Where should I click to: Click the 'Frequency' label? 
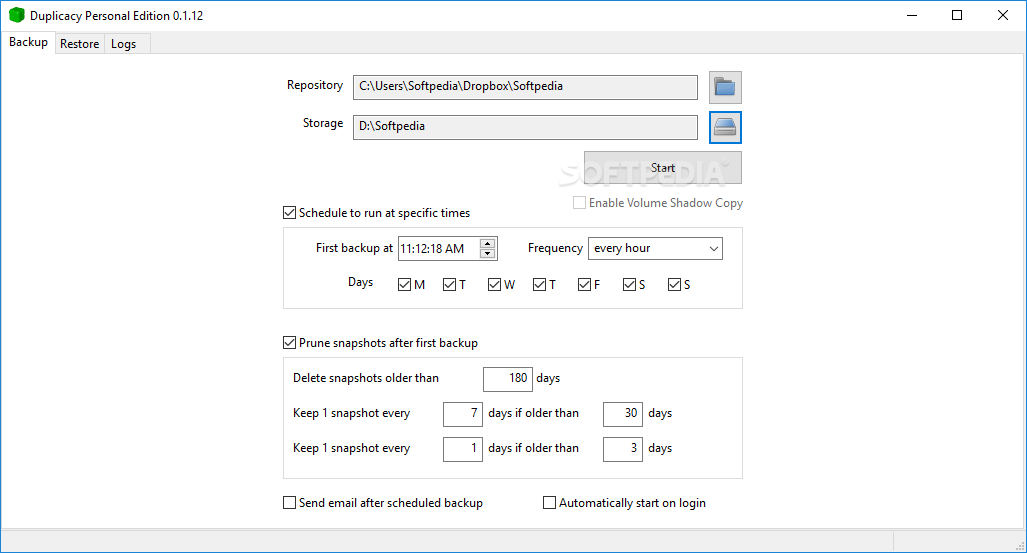(x=555, y=248)
